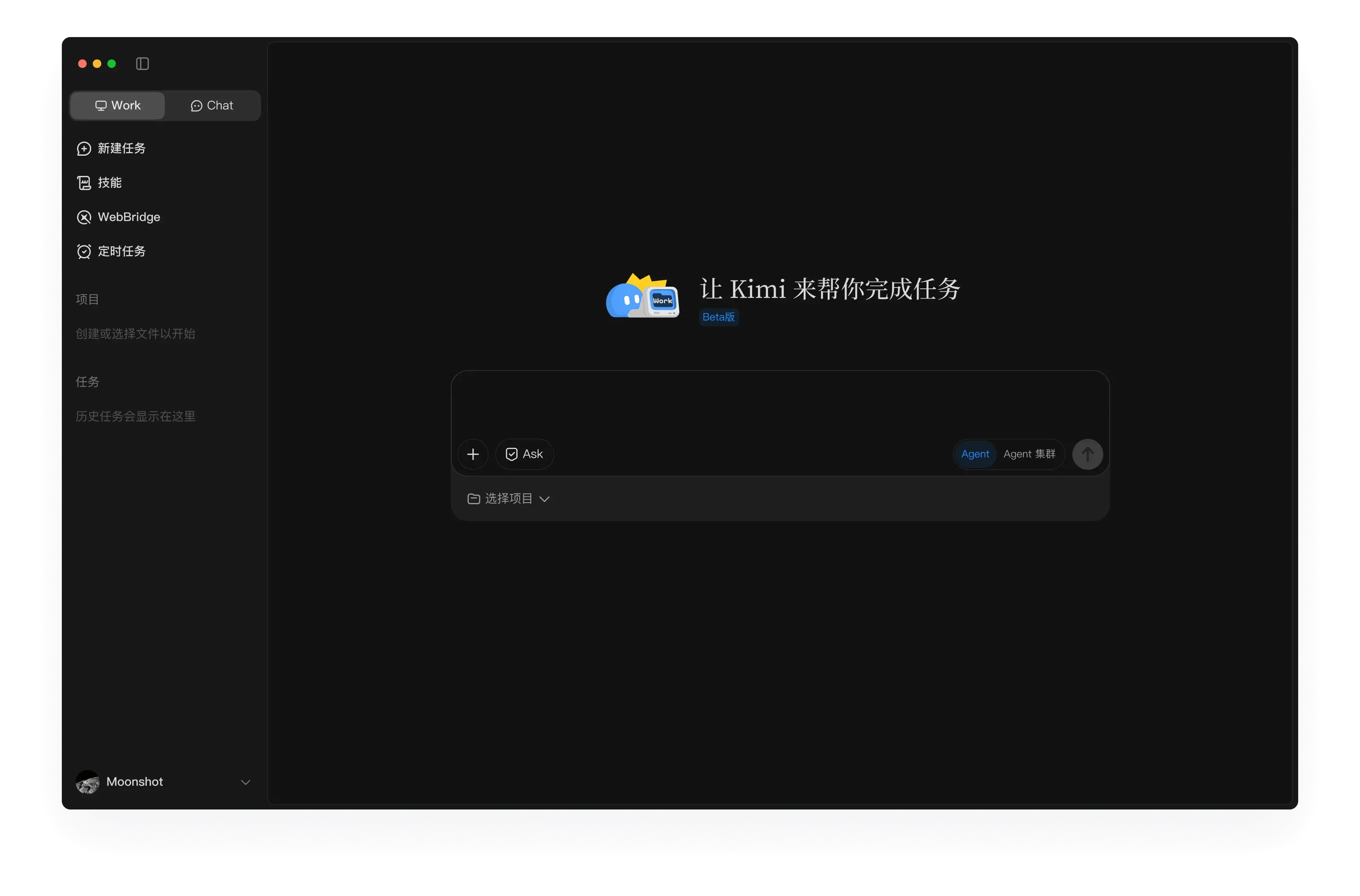The height and width of the screenshot is (896, 1360).
Task: Click the 项目 section header
Action: (x=87, y=299)
